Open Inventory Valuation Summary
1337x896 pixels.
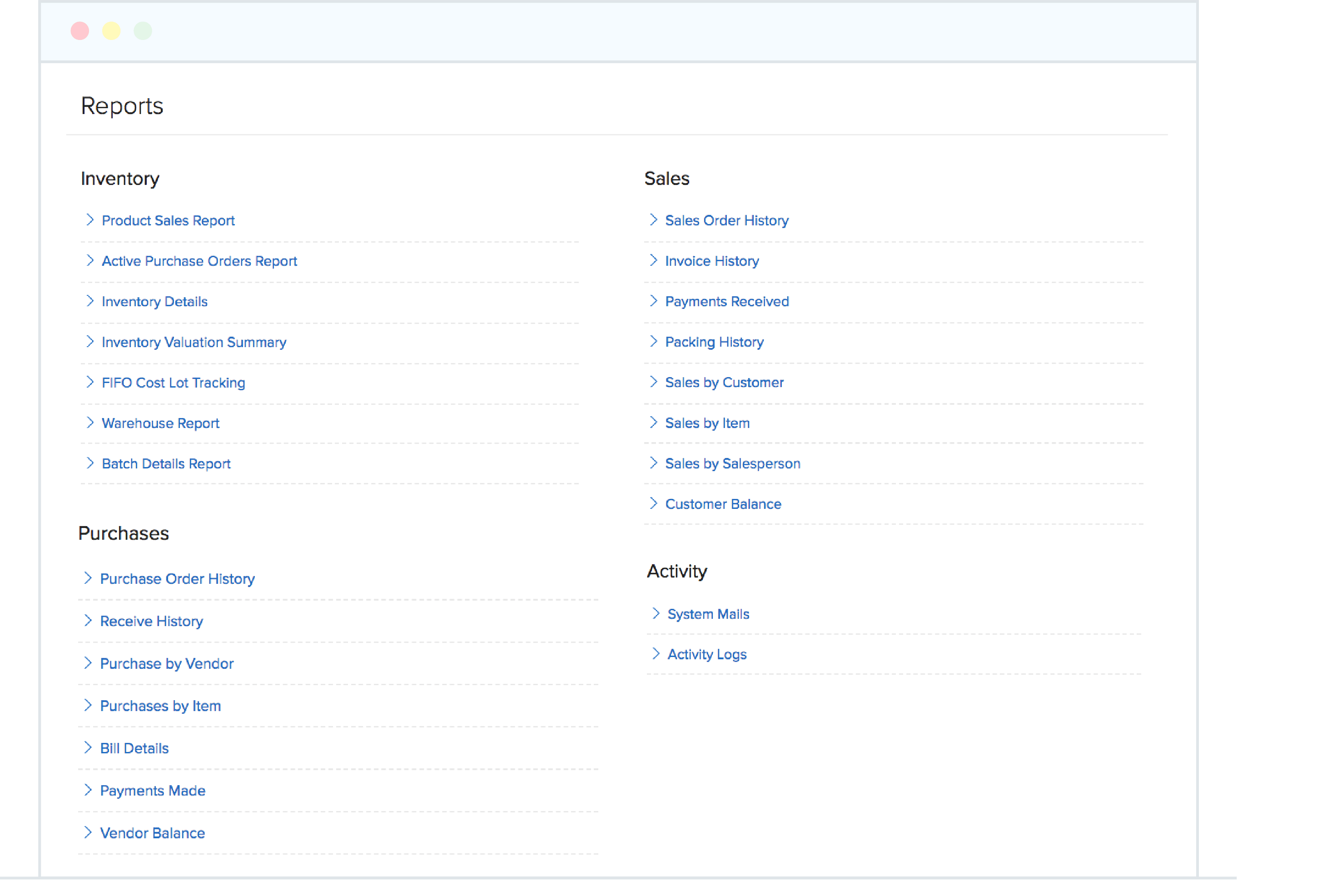click(x=194, y=342)
